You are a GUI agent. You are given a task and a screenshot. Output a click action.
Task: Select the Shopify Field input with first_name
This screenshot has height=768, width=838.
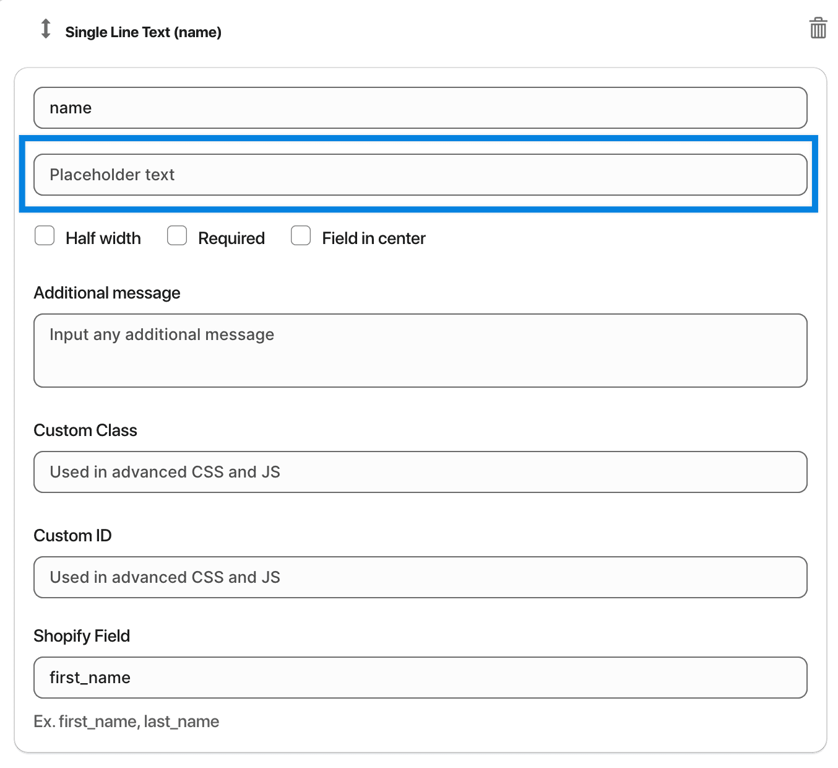click(420, 678)
